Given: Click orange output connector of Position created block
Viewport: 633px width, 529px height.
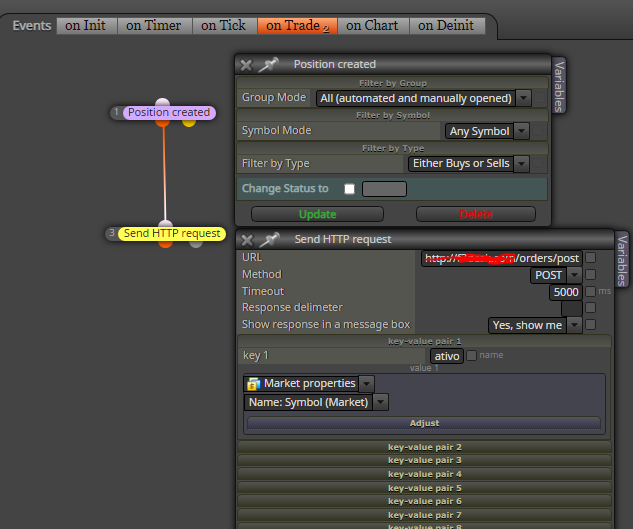Looking at the screenshot, I should click(162, 122).
